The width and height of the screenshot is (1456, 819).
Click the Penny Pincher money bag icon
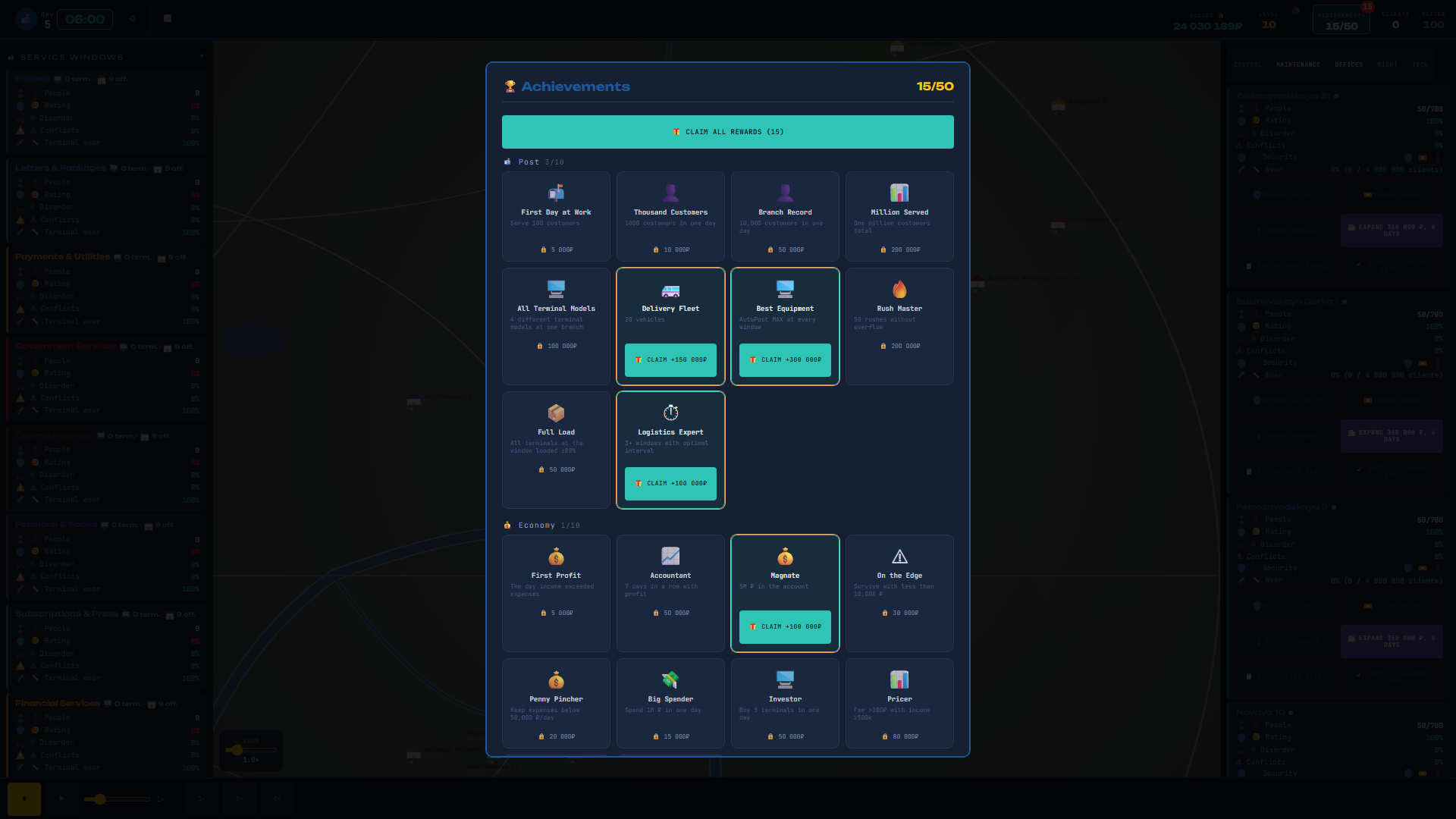556,679
